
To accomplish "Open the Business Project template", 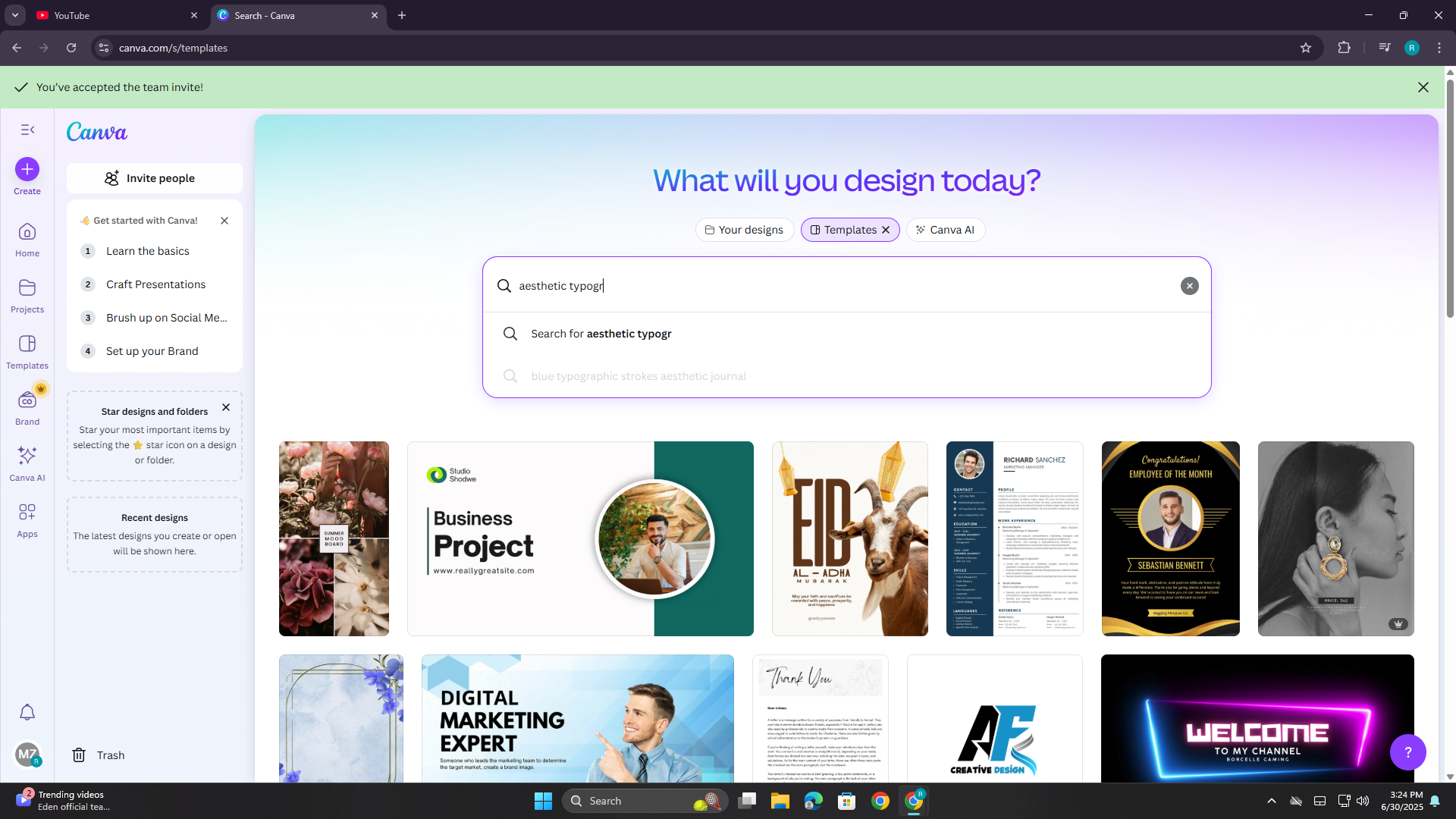I will click(x=581, y=538).
